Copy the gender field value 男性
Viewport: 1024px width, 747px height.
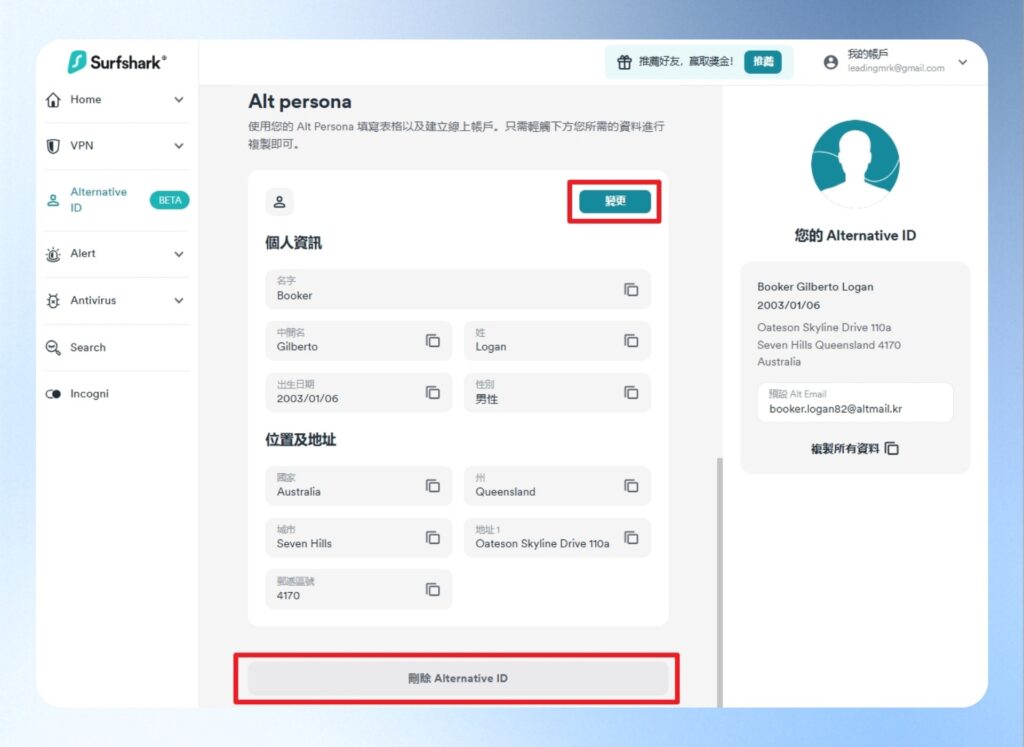(631, 392)
